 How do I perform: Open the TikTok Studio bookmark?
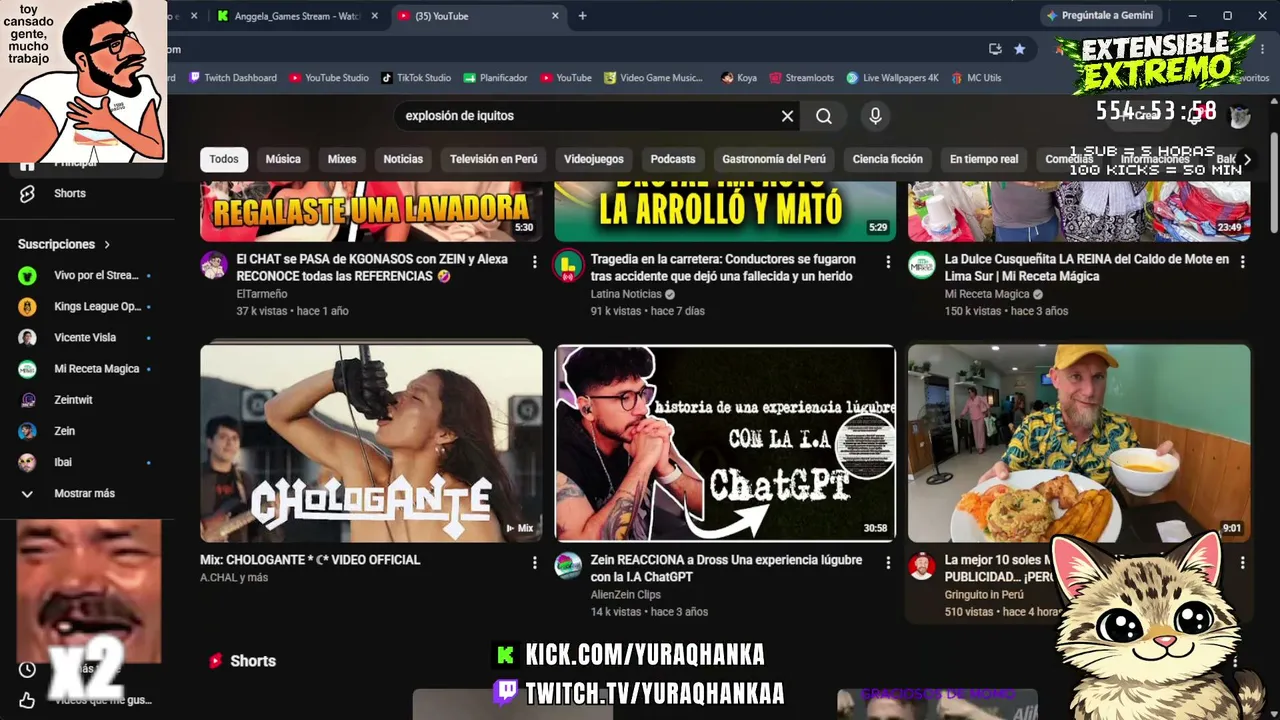(416, 78)
